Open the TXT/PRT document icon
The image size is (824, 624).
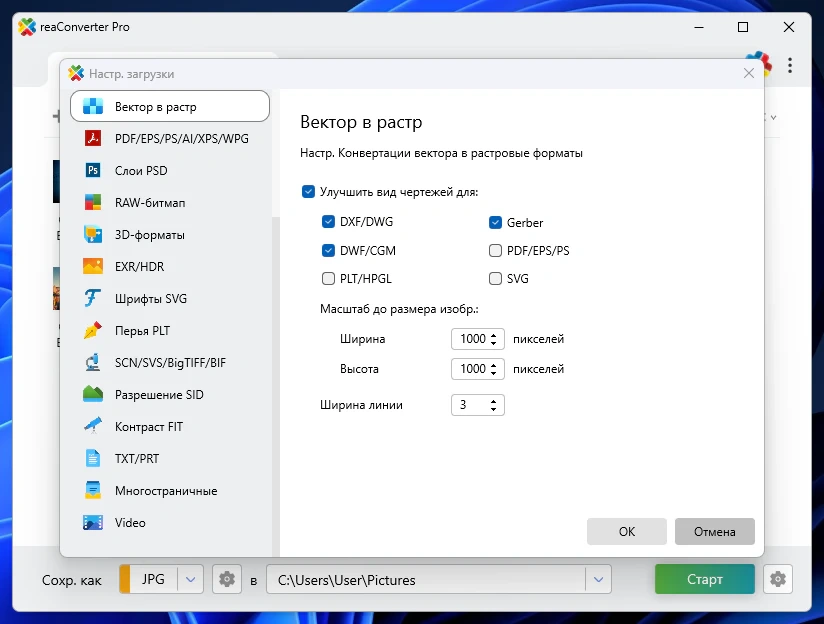click(x=93, y=458)
